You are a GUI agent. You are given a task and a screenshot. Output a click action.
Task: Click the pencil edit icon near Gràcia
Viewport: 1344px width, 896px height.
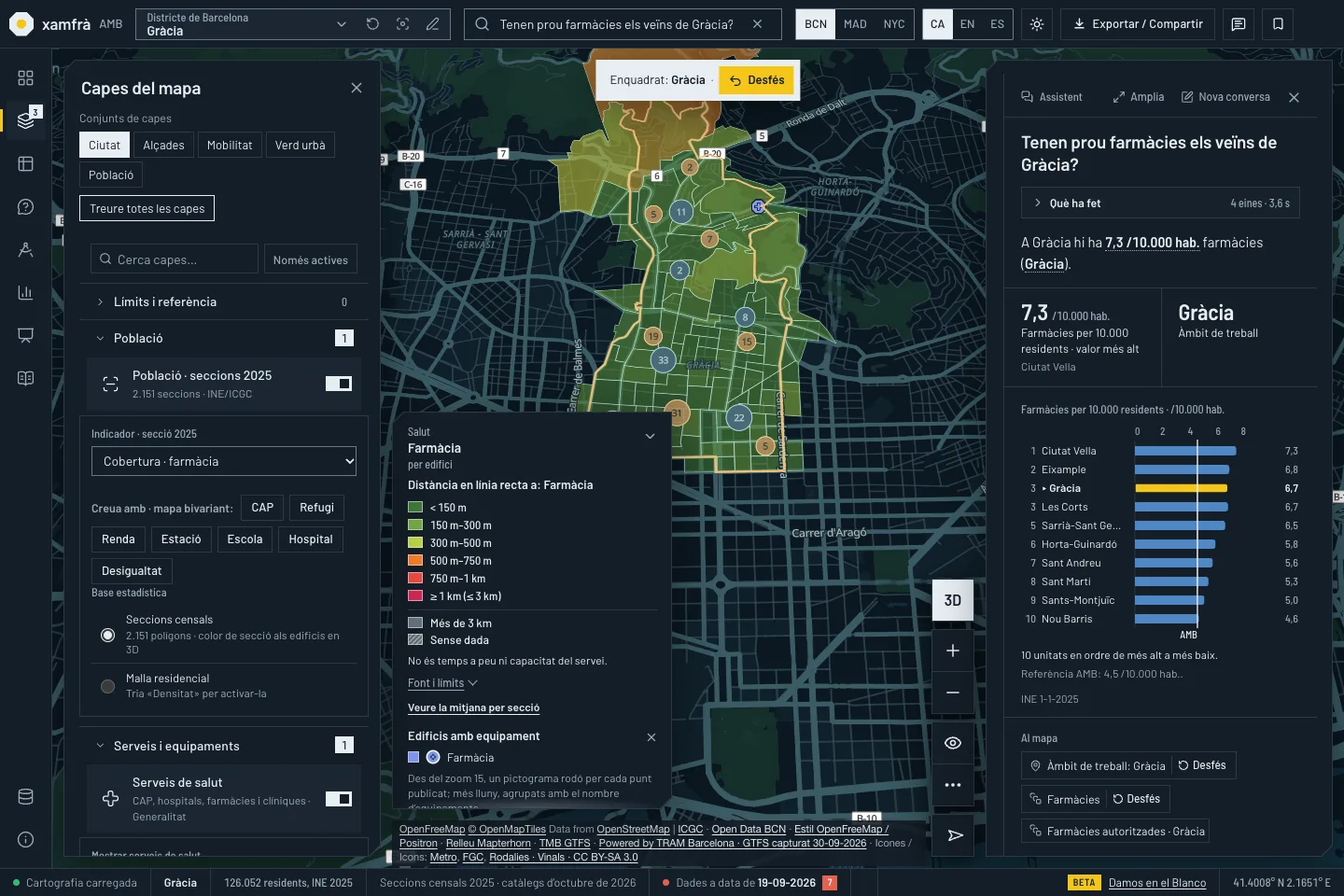[x=432, y=24]
